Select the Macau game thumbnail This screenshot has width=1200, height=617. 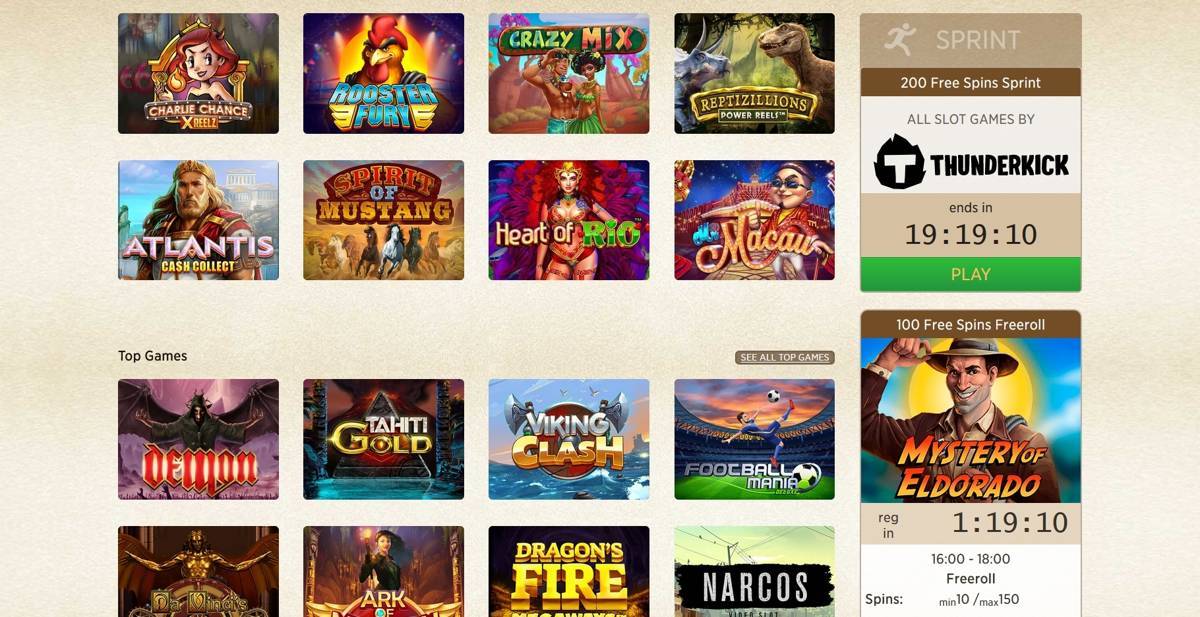[754, 220]
